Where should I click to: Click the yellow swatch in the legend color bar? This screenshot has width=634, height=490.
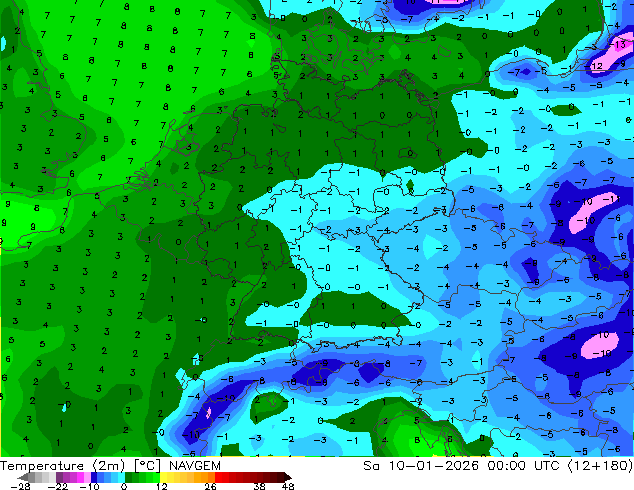coord(164,477)
